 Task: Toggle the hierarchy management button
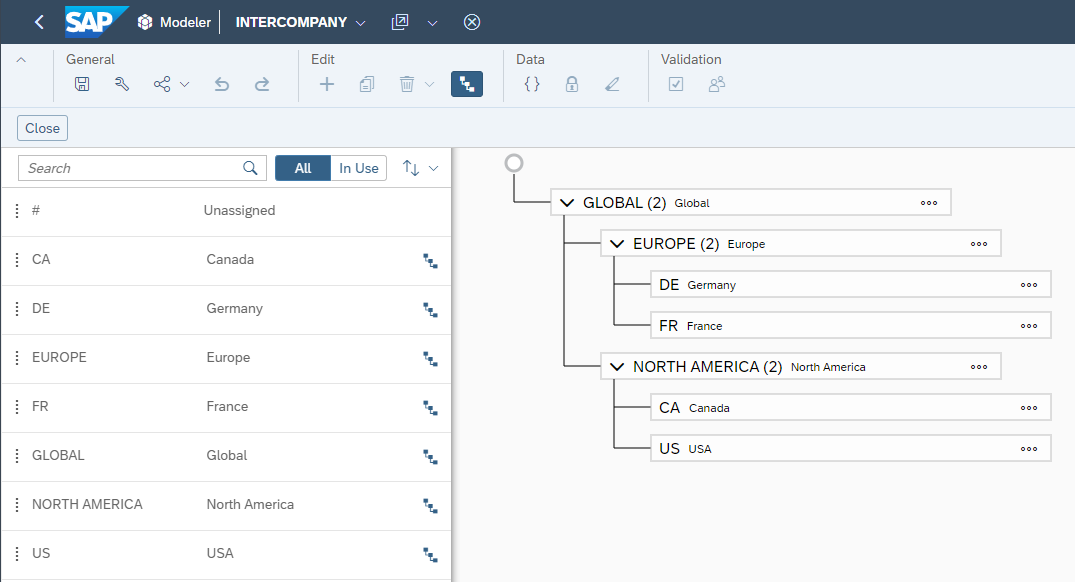(x=467, y=84)
